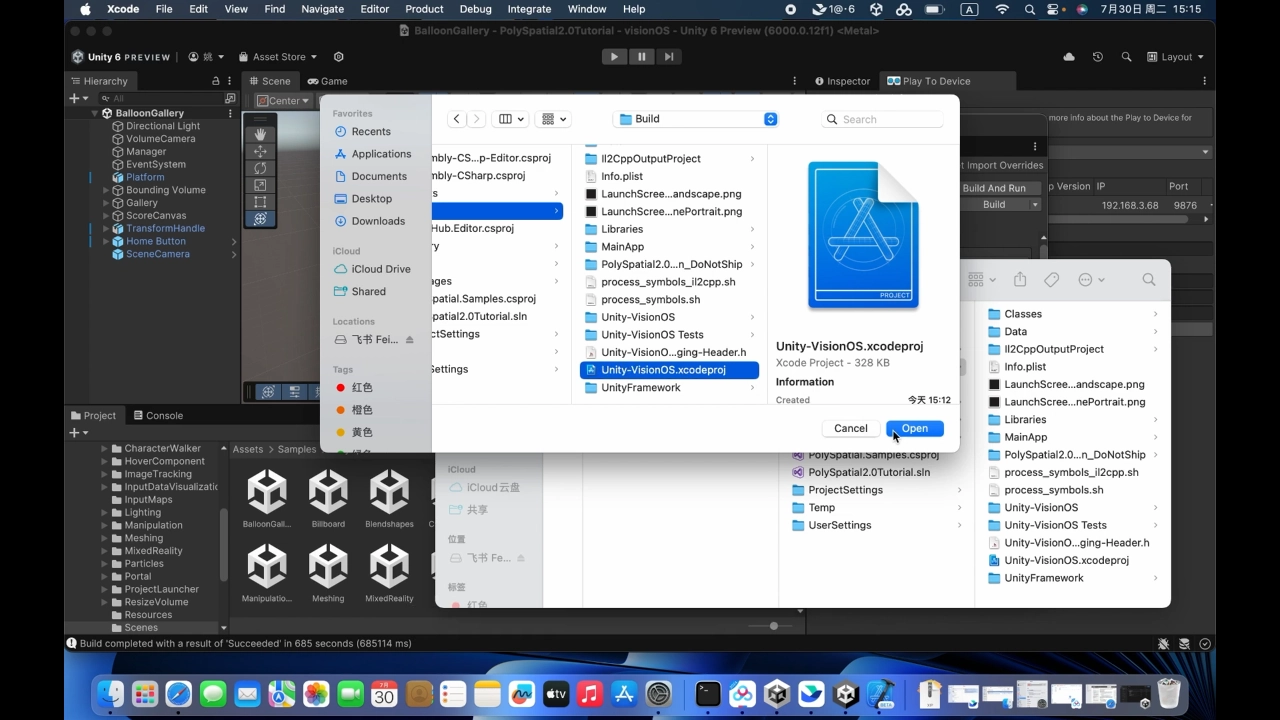This screenshot has height=720, width=1280.
Task: Choose the yellow 黄色 tag
Action: coord(354,432)
